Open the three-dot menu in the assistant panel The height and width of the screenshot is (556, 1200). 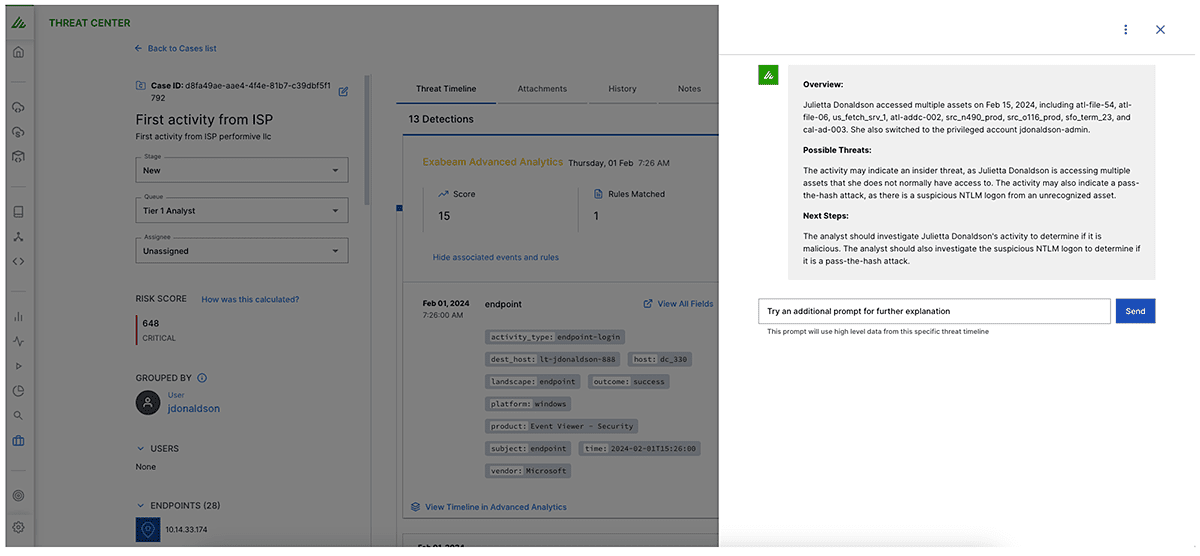click(1126, 30)
